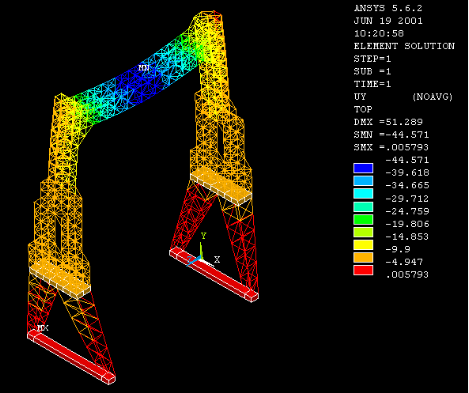This screenshot has height=393, width=469.
Task: Click the SMX =.005793 value
Action: pos(391,147)
